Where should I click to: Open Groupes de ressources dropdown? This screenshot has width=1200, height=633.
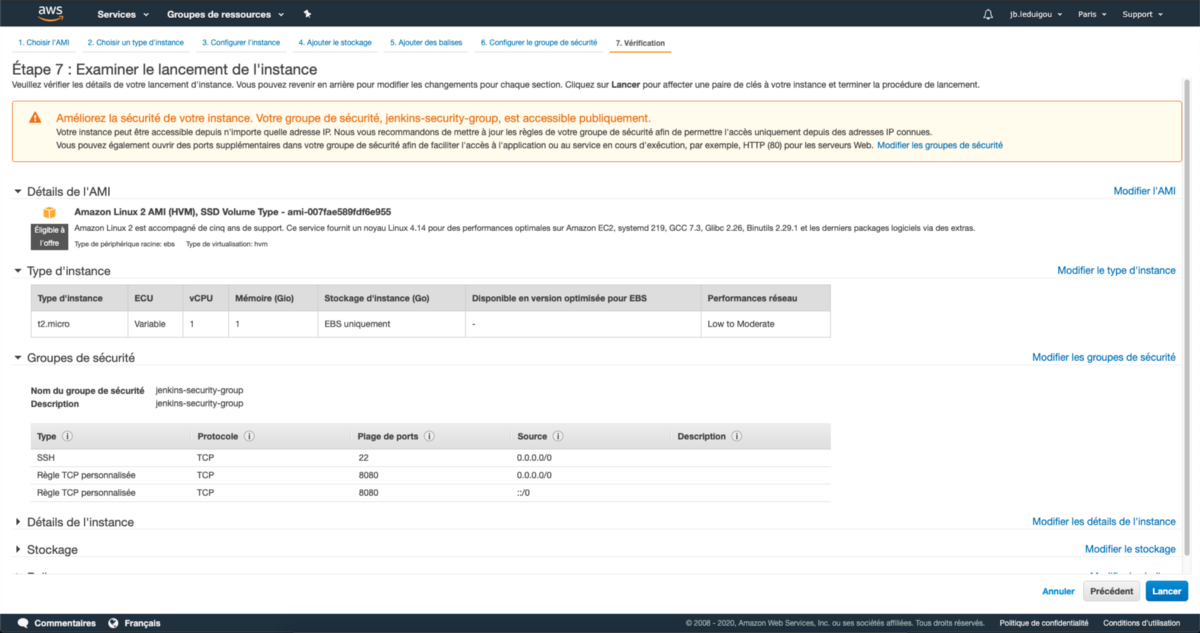[225, 14]
